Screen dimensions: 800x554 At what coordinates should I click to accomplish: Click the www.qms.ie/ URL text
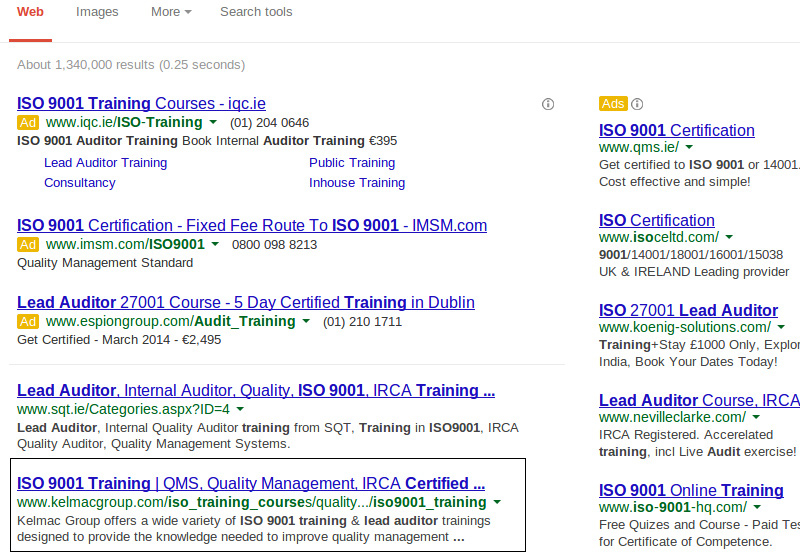pyautogui.click(x=639, y=147)
